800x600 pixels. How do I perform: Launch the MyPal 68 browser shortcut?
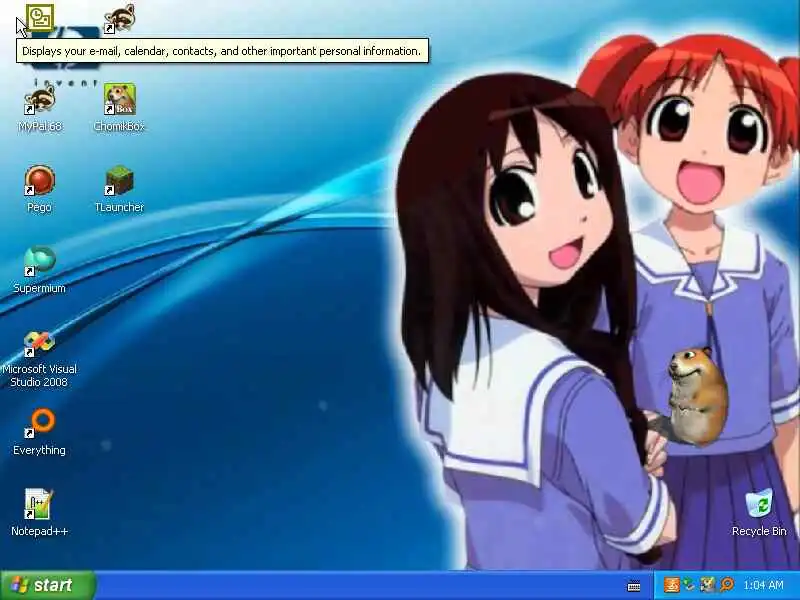40,109
